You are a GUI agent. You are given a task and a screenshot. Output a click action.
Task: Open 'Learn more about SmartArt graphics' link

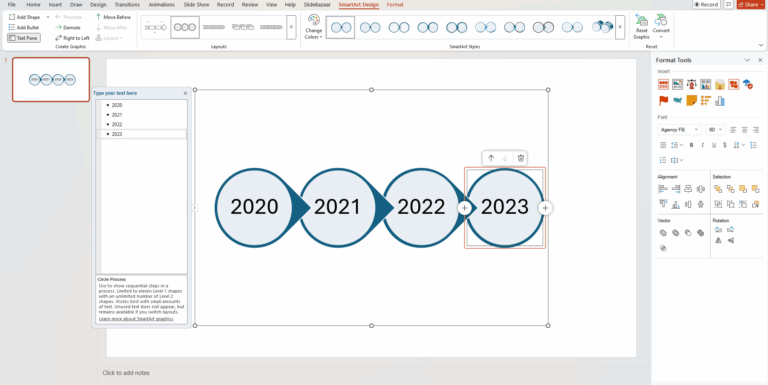point(136,319)
